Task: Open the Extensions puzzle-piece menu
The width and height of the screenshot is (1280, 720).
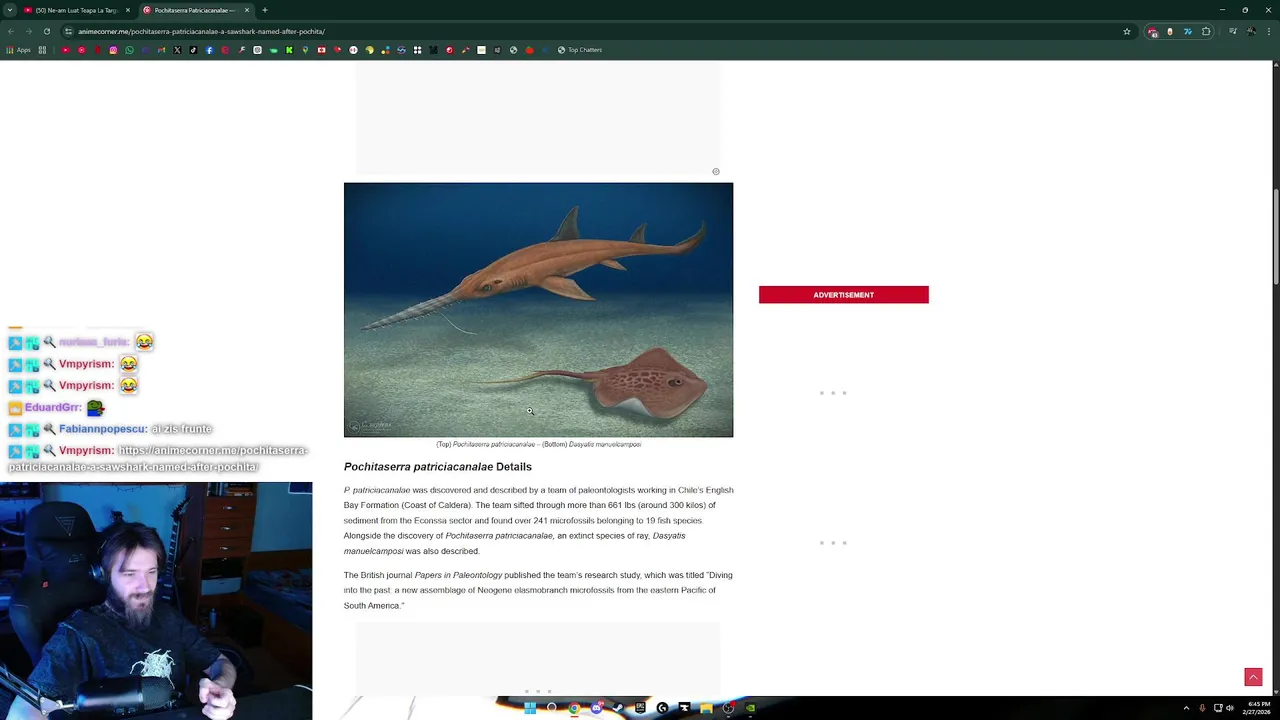Action: [1206, 31]
